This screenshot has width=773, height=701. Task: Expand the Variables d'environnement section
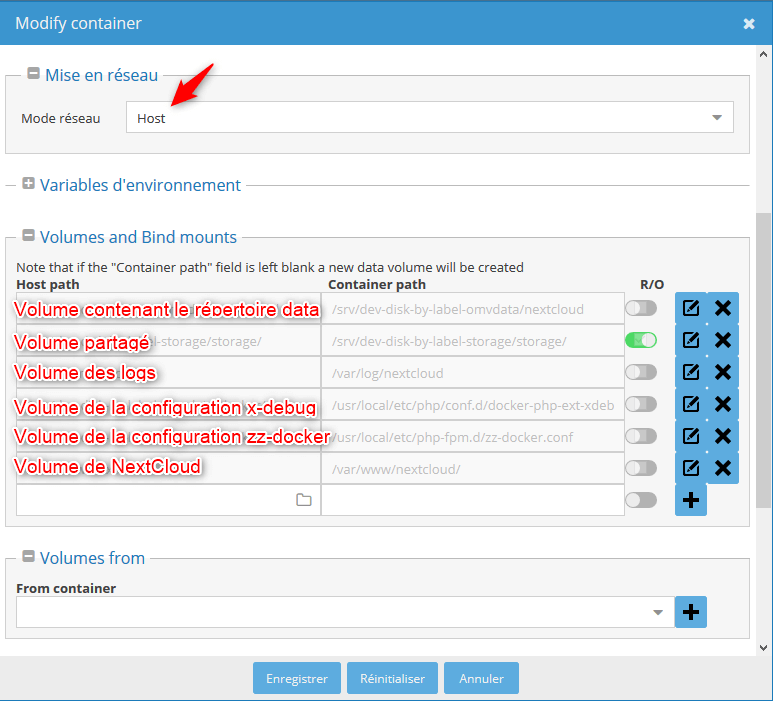point(28,185)
